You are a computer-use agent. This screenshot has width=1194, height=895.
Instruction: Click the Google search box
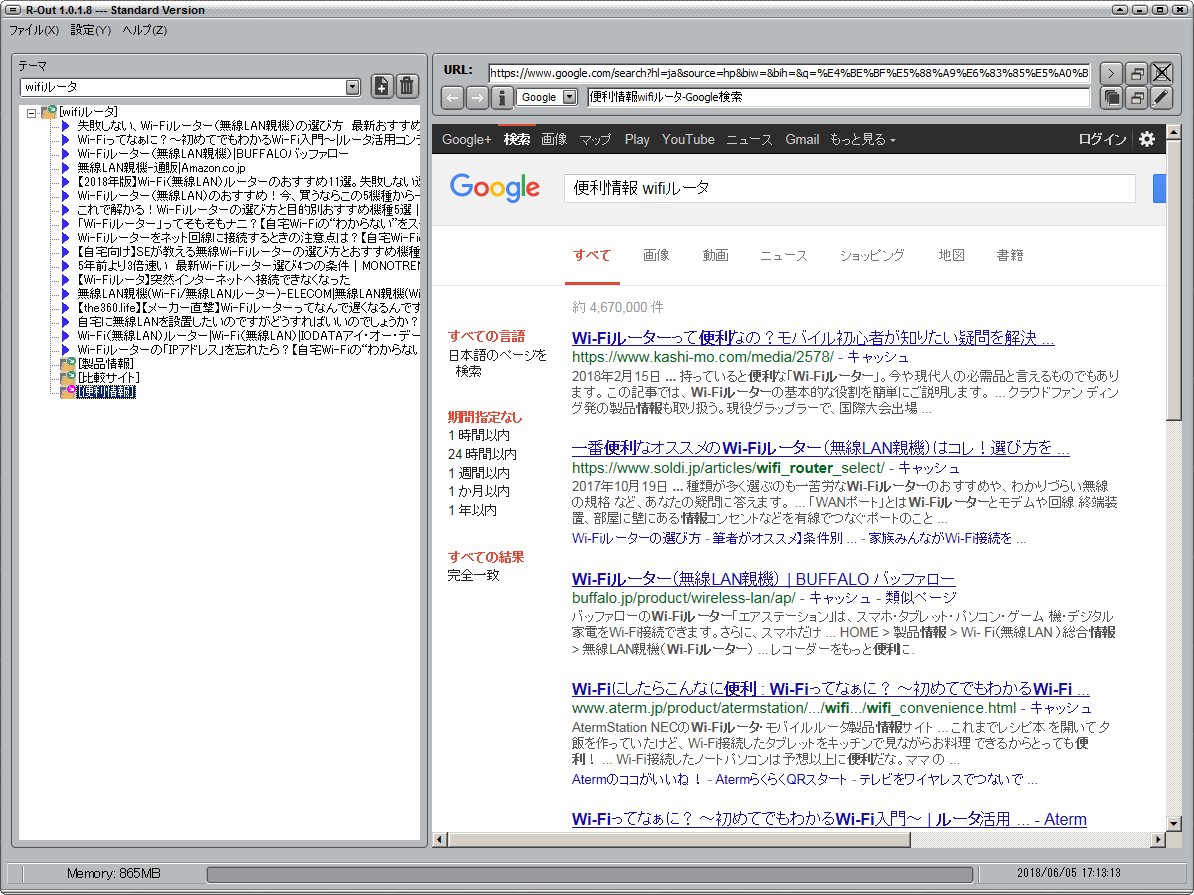point(849,188)
